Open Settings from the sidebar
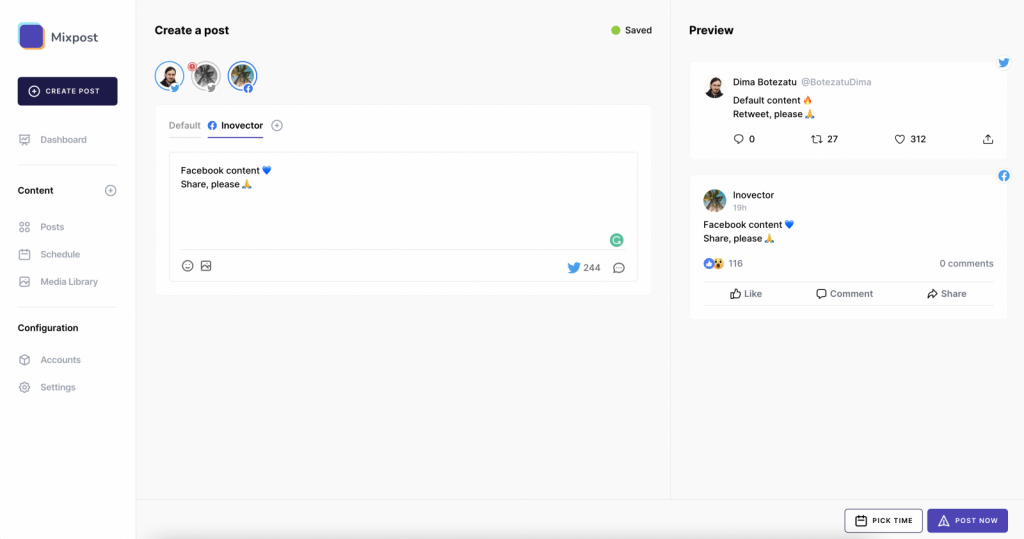 pyautogui.click(x=58, y=387)
